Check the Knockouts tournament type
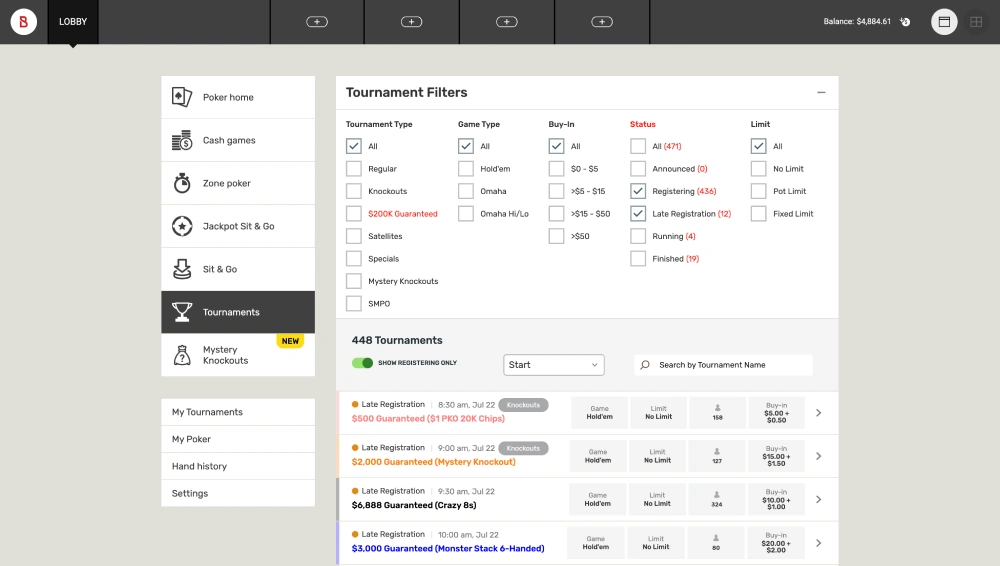Screen dimensions: 1000x566 [x=354, y=191]
